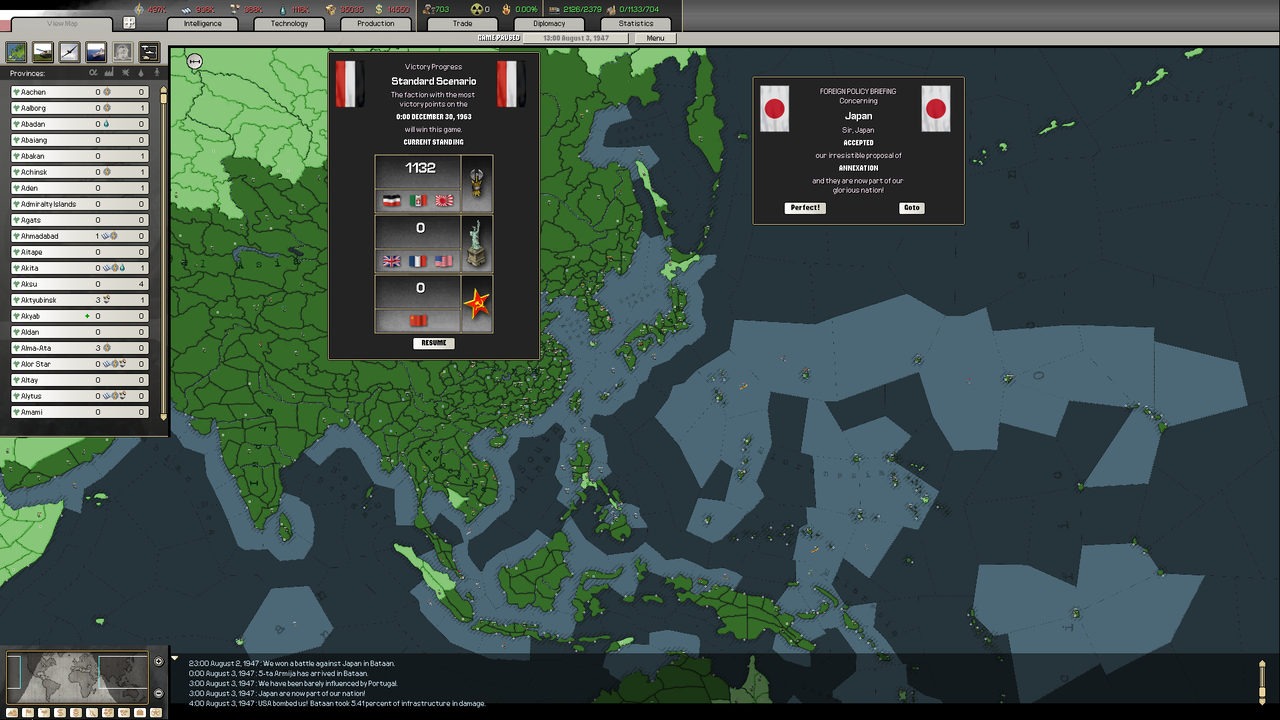Select Alor Star in the provinces list
The height and width of the screenshot is (720, 1280).
click(80, 364)
